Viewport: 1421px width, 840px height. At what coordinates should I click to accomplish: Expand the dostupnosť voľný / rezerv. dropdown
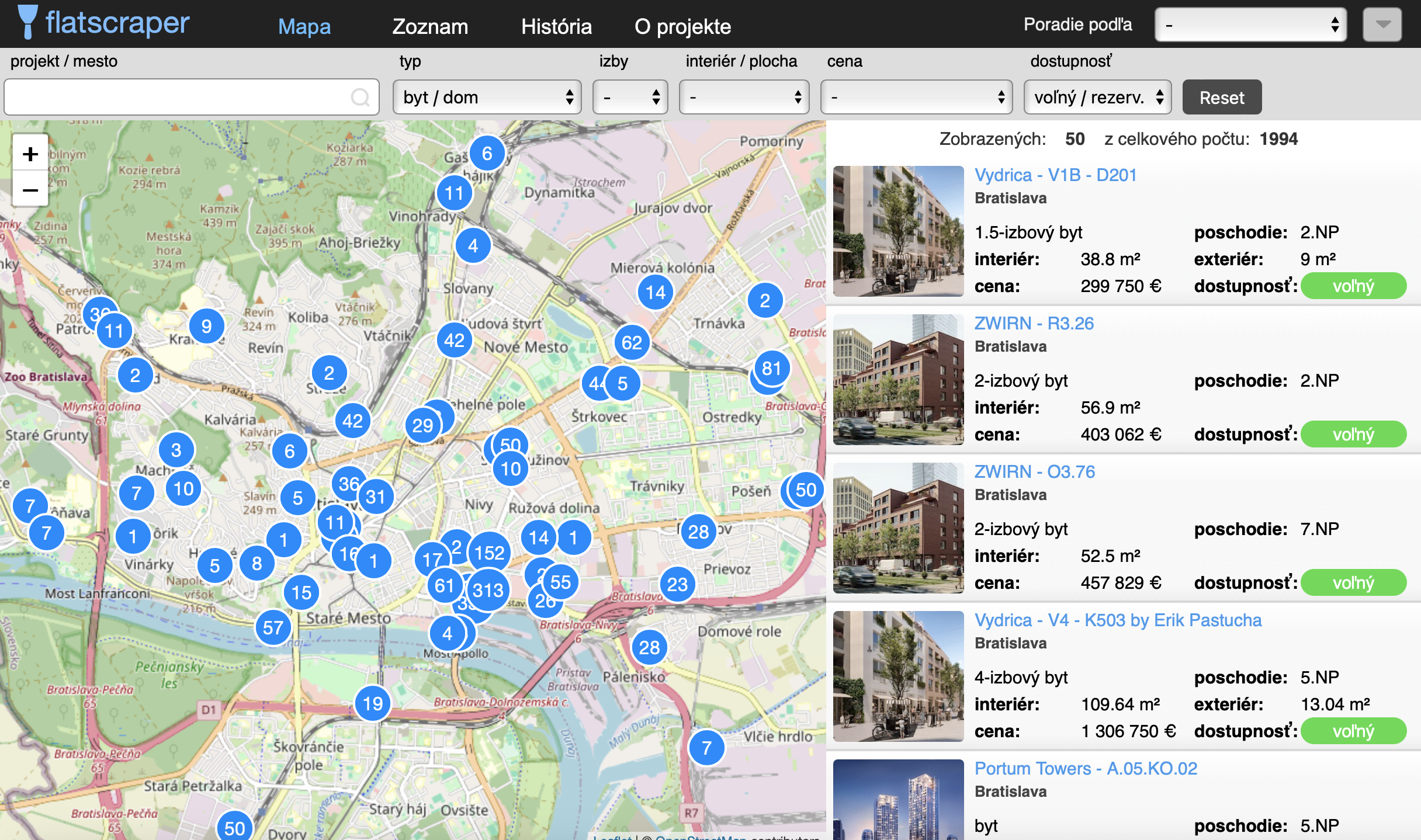point(1097,97)
